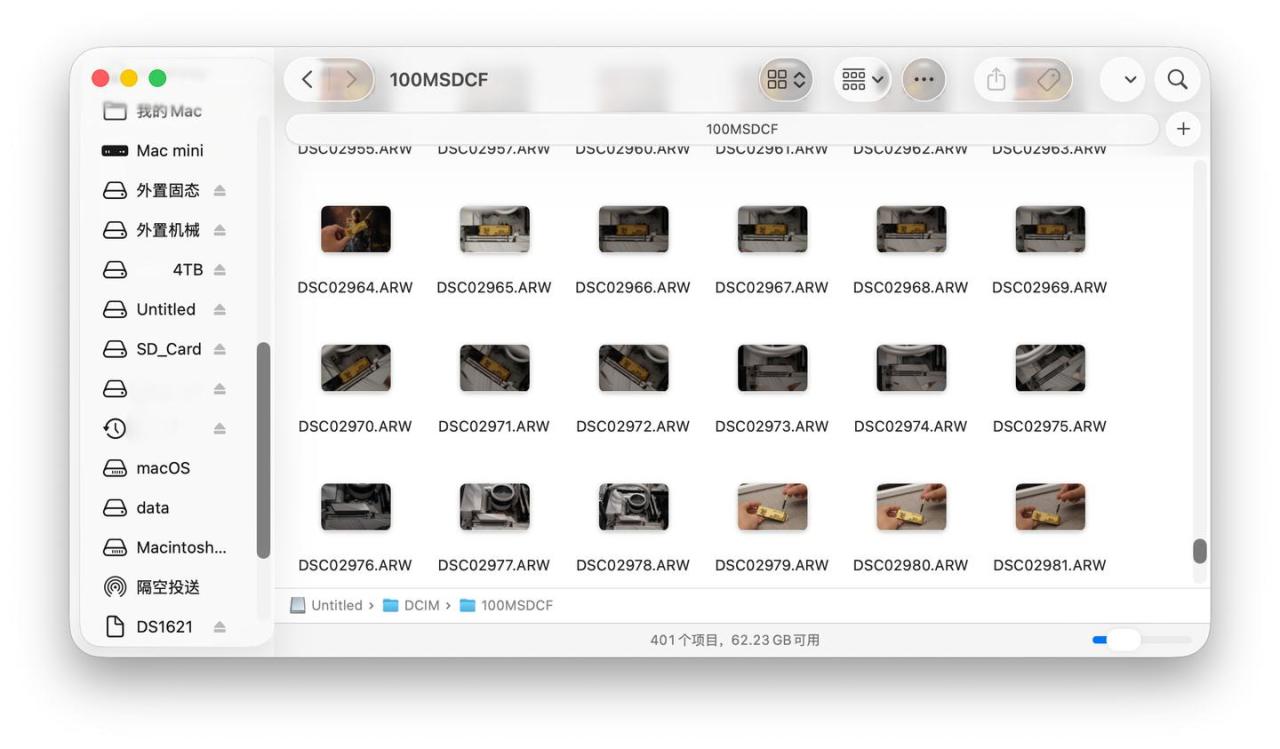Eject the SD_Card volume

tap(220, 350)
